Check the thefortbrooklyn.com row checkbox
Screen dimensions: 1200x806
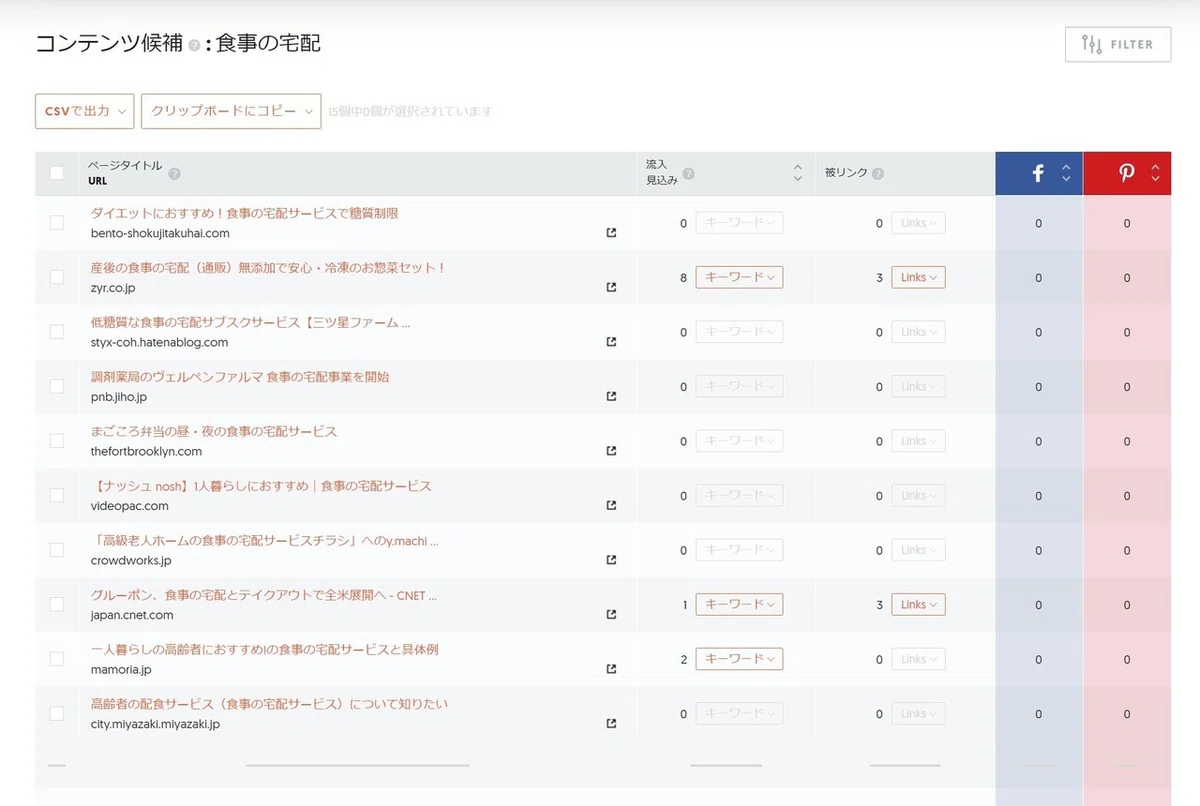57,440
